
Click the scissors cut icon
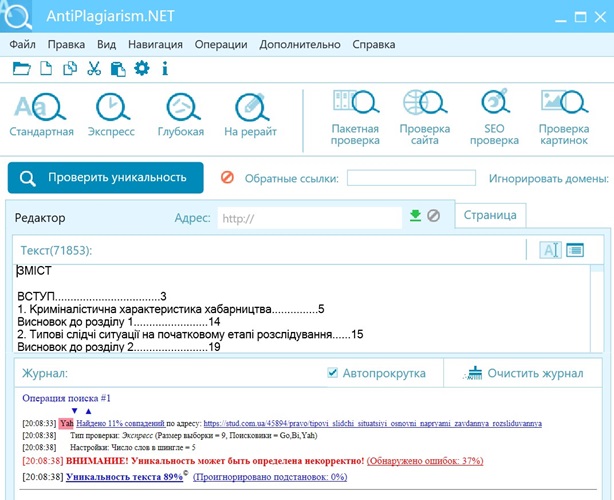(x=94, y=69)
